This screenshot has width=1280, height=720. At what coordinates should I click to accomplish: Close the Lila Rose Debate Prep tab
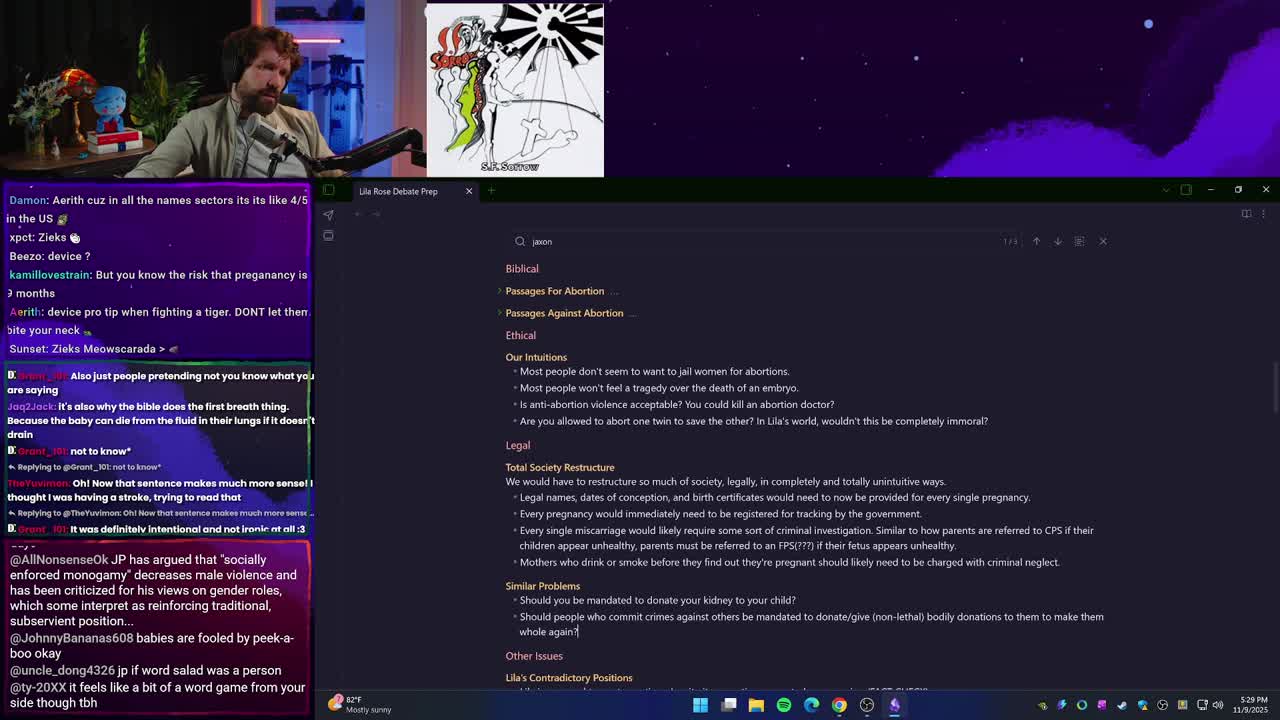click(x=468, y=191)
